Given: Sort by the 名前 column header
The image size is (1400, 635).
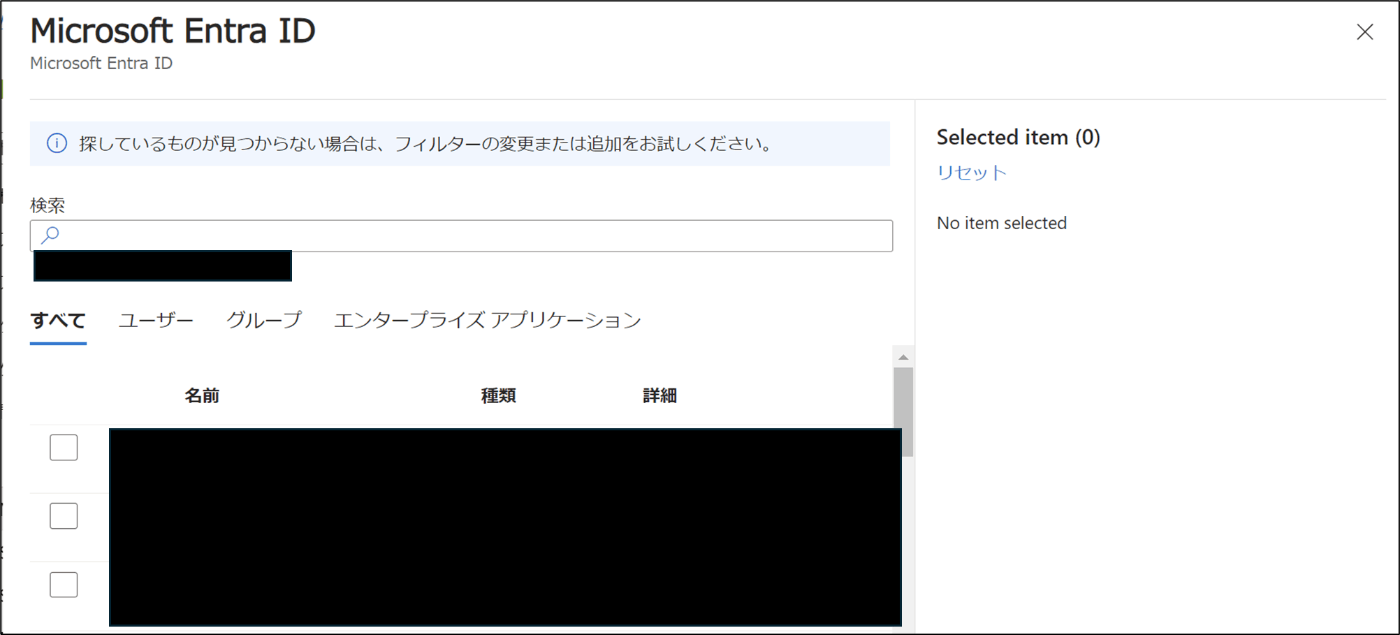Looking at the screenshot, I should (x=202, y=396).
